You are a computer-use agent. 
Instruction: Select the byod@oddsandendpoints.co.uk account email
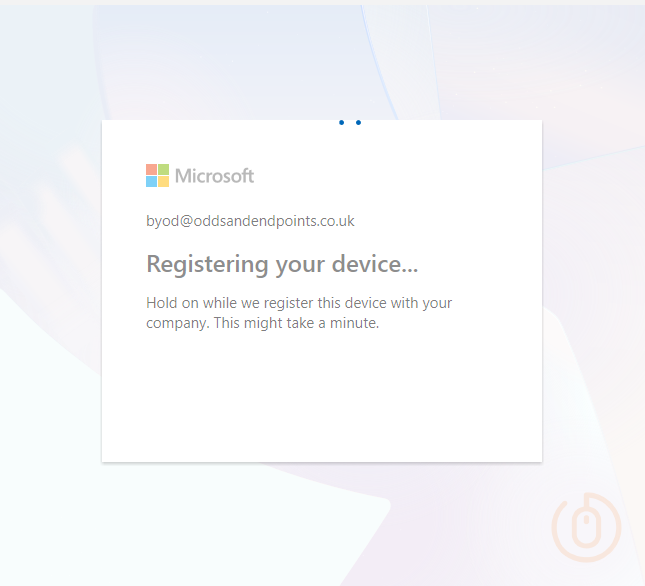pyautogui.click(x=250, y=221)
